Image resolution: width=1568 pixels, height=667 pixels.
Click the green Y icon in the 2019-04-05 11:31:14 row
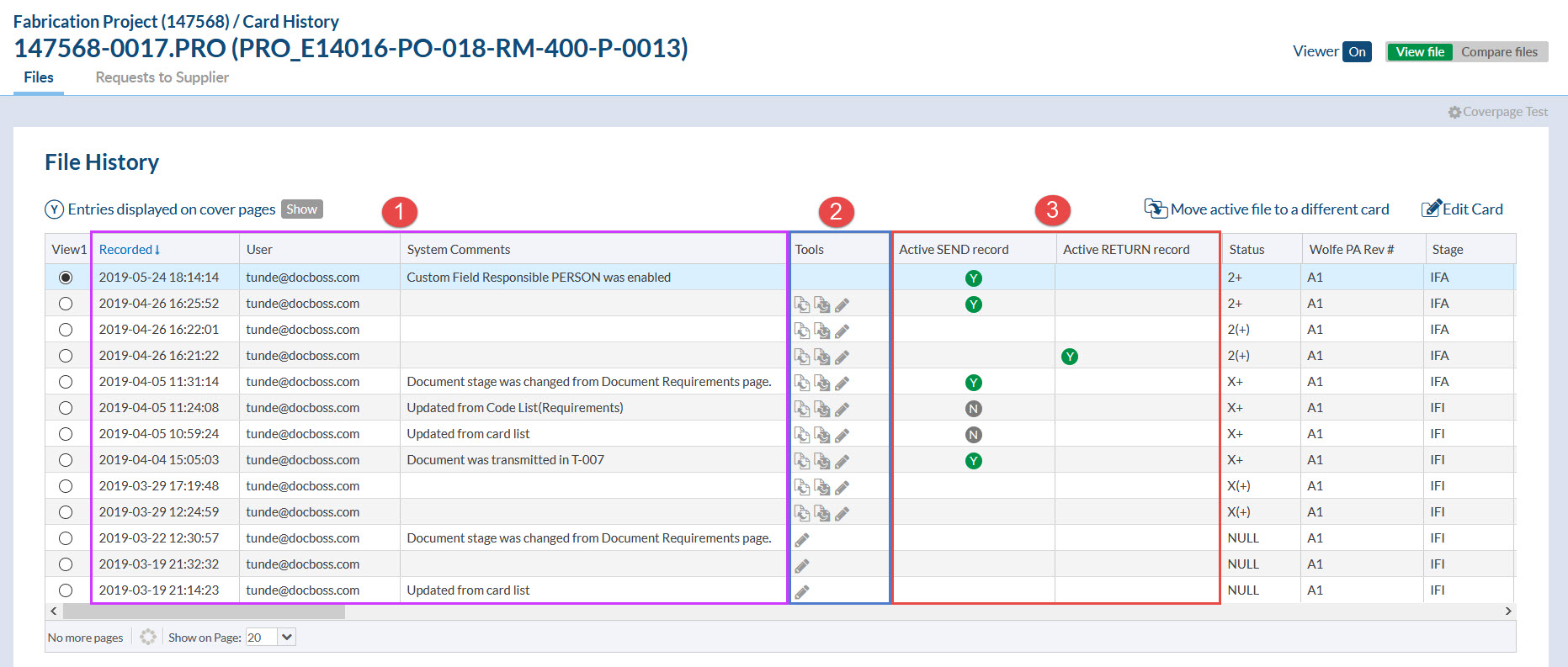coord(974,383)
